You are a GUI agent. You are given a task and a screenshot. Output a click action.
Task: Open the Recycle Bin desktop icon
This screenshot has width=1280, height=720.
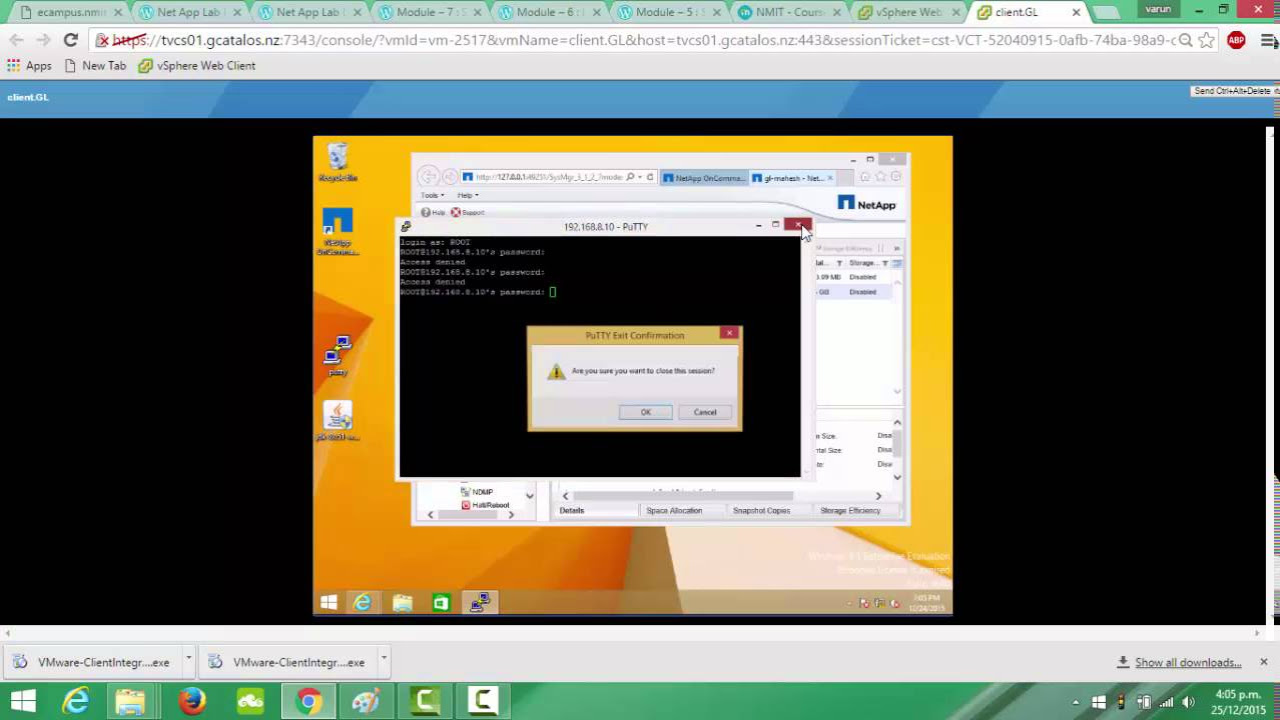point(338,163)
